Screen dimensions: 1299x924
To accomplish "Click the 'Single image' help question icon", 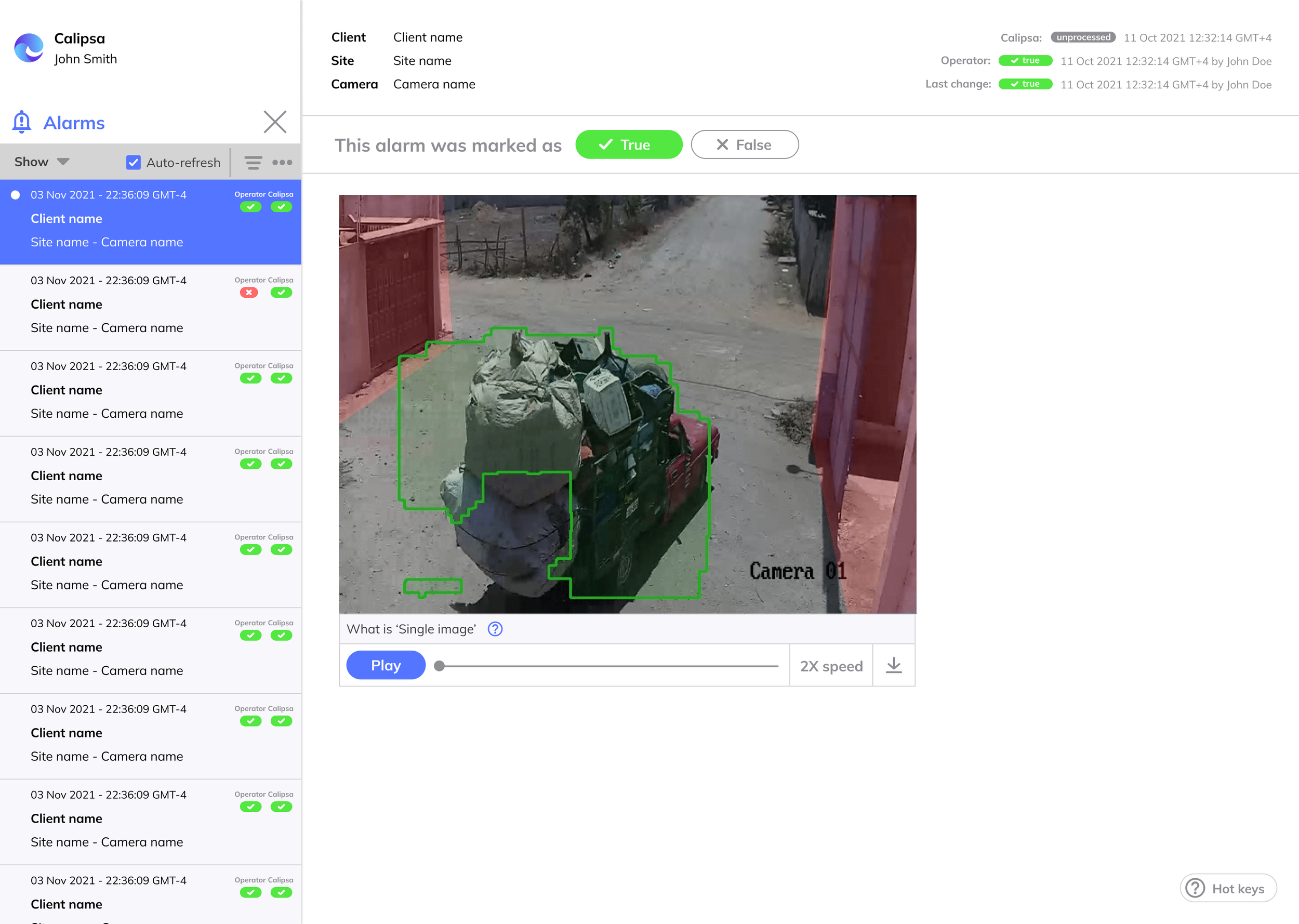I will click(x=495, y=629).
